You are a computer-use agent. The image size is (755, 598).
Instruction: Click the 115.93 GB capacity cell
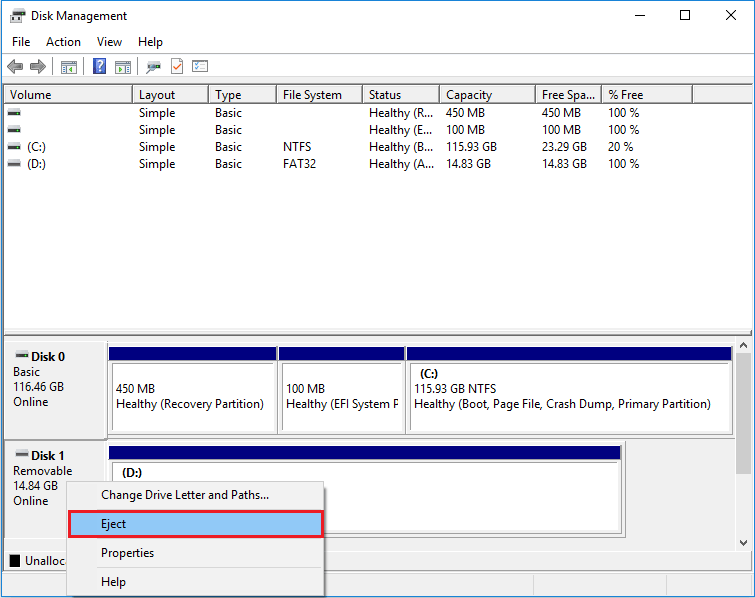pyautogui.click(x=471, y=147)
